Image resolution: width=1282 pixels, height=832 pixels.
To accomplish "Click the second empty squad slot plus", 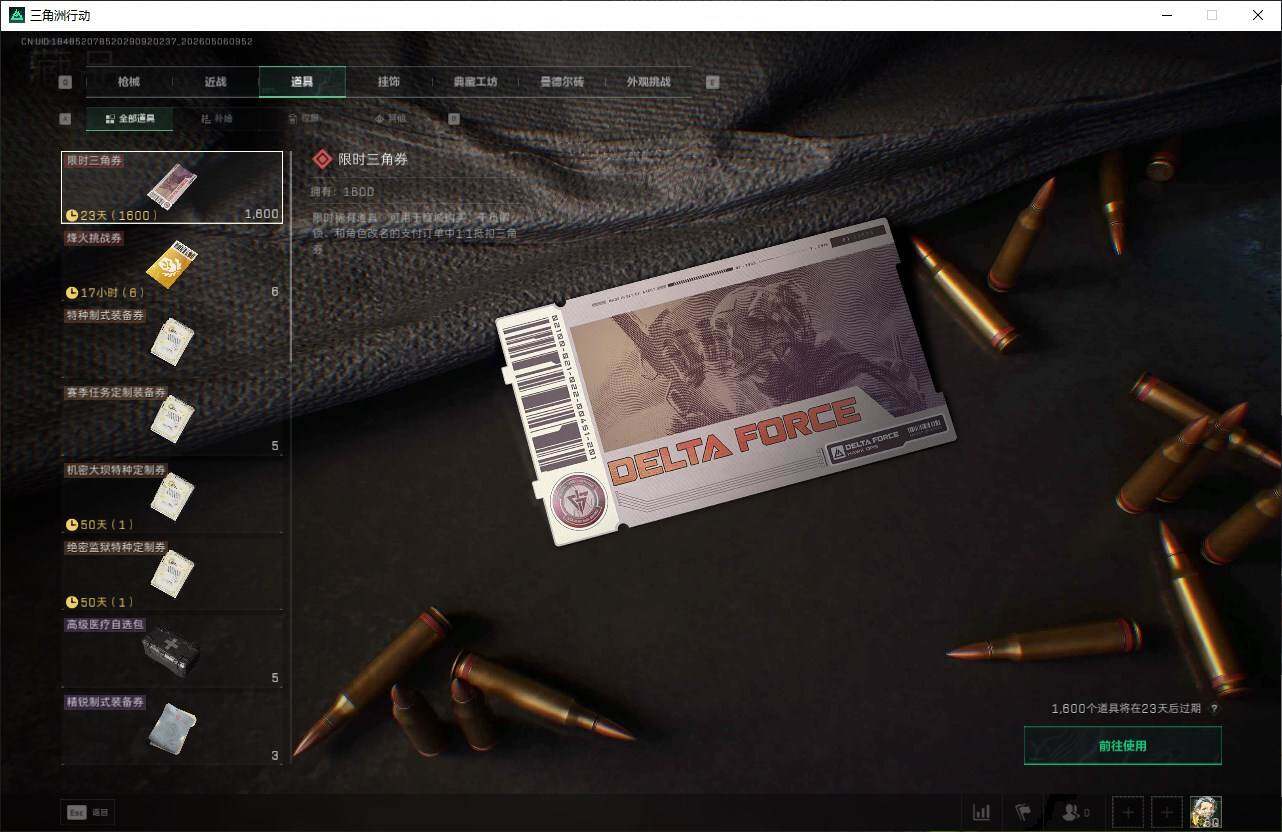I will (1166, 812).
